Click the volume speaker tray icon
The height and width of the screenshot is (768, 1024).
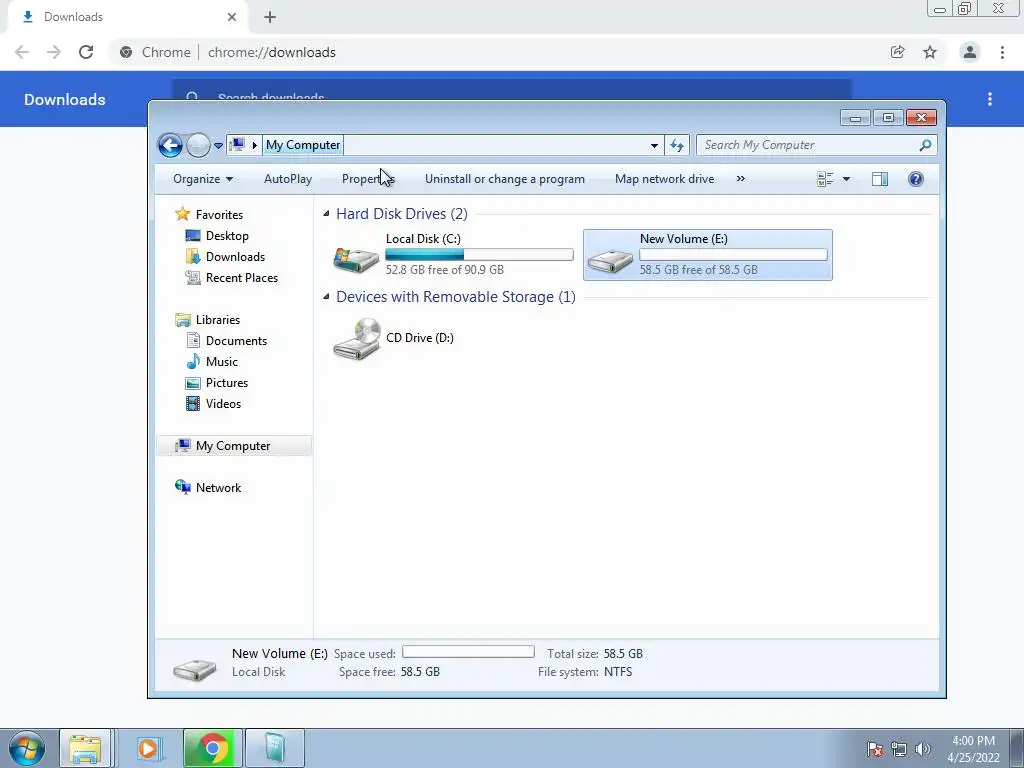922,749
